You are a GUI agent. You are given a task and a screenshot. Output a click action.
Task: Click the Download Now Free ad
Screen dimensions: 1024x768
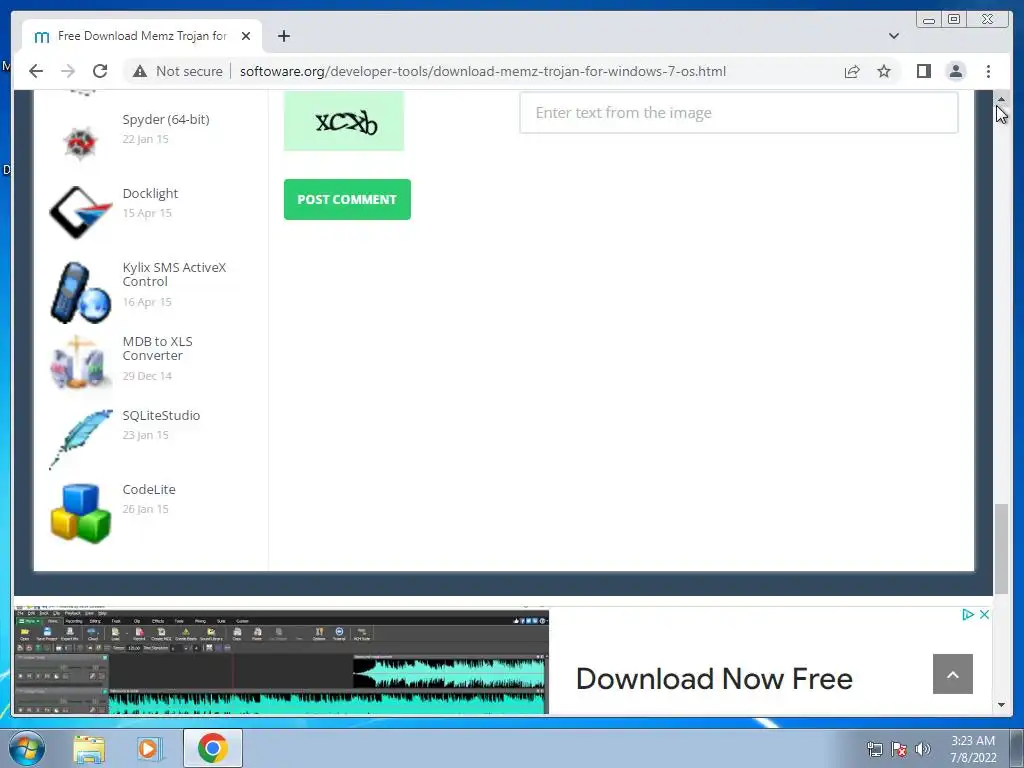[x=714, y=679]
